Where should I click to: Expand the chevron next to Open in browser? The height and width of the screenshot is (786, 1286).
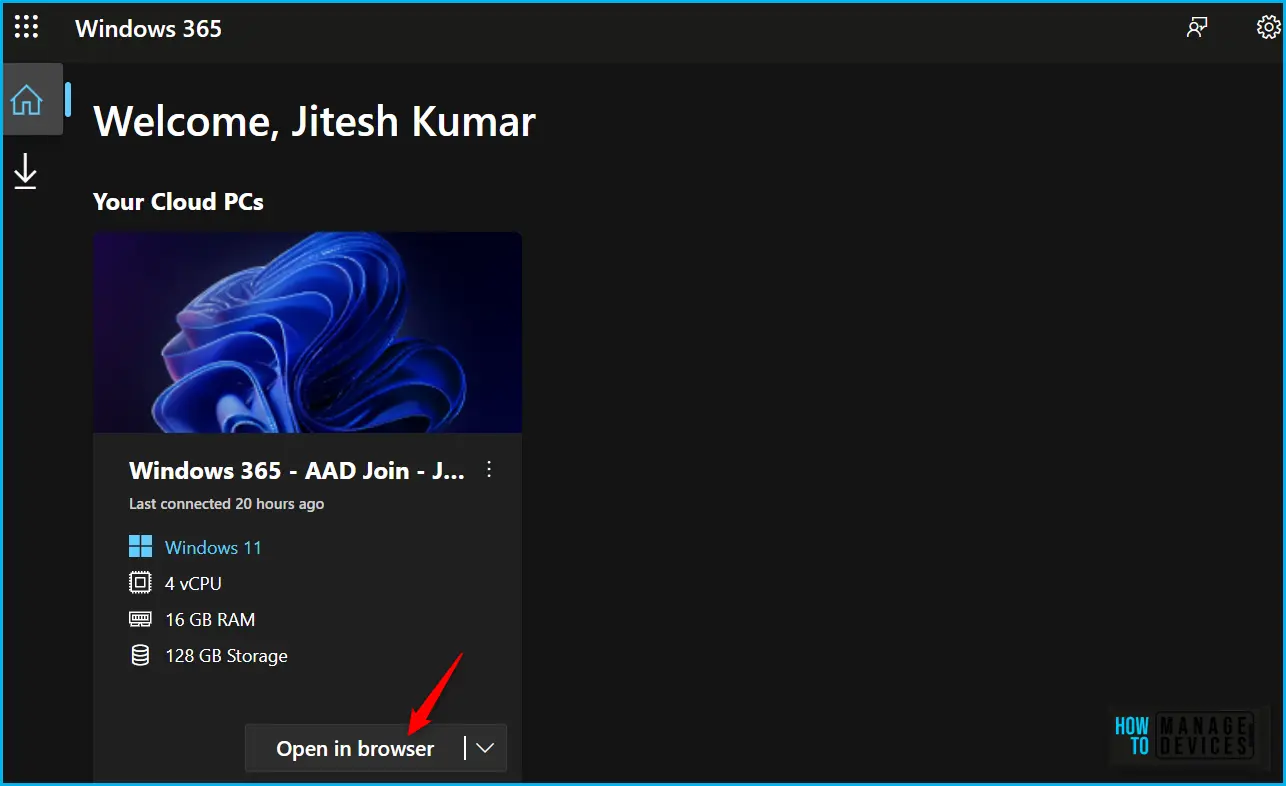(x=486, y=748)
